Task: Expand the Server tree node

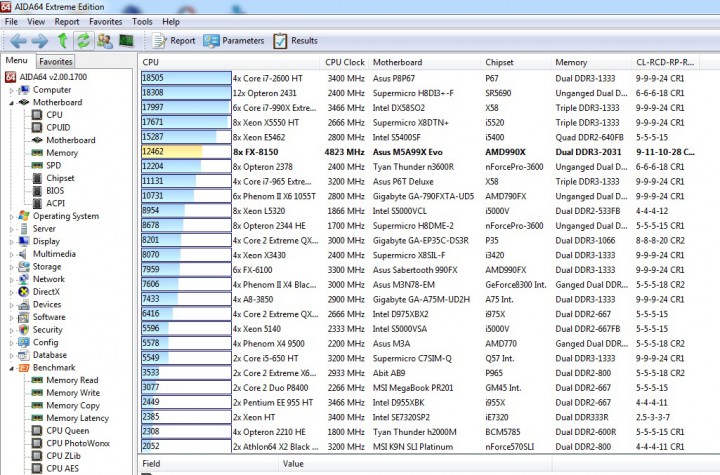Action: tap(11, 229)
